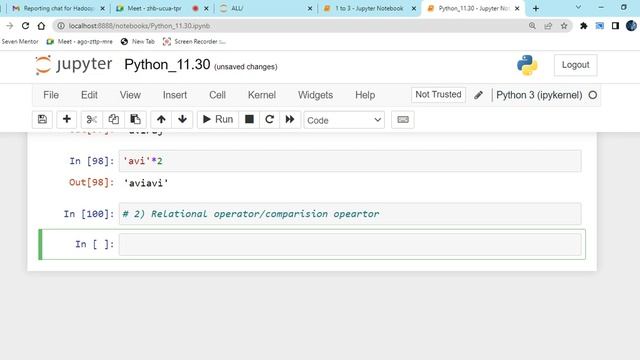Expand the tab search chevron

click(578, 7)
